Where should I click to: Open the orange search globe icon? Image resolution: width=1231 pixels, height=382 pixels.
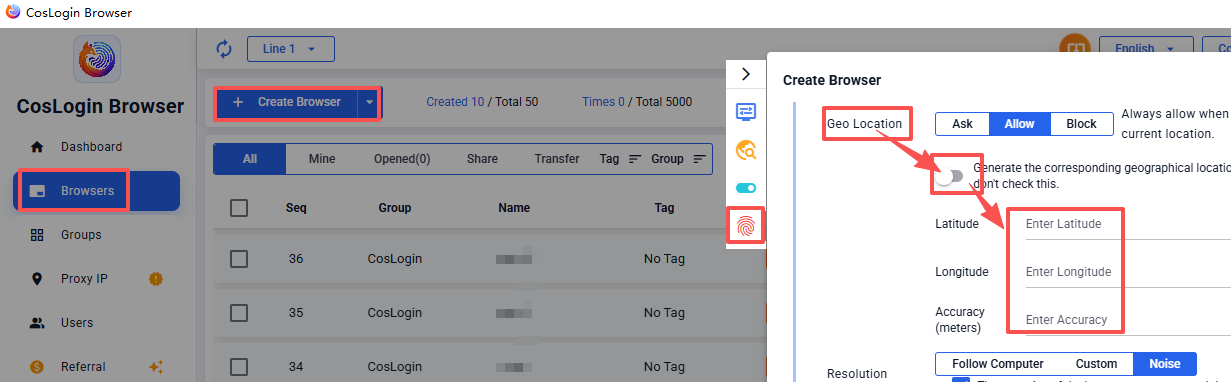(x=746, y=150)
